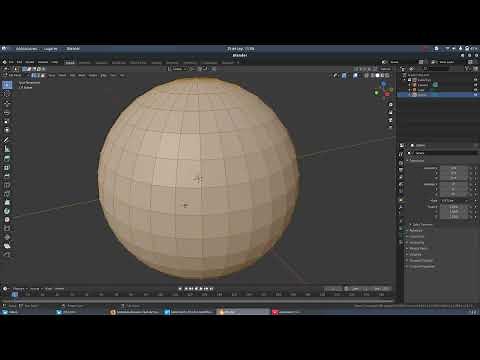Select the Move tool
This screenshot has height=360, width=480.
pyautogui.click(x=7, y=104)
